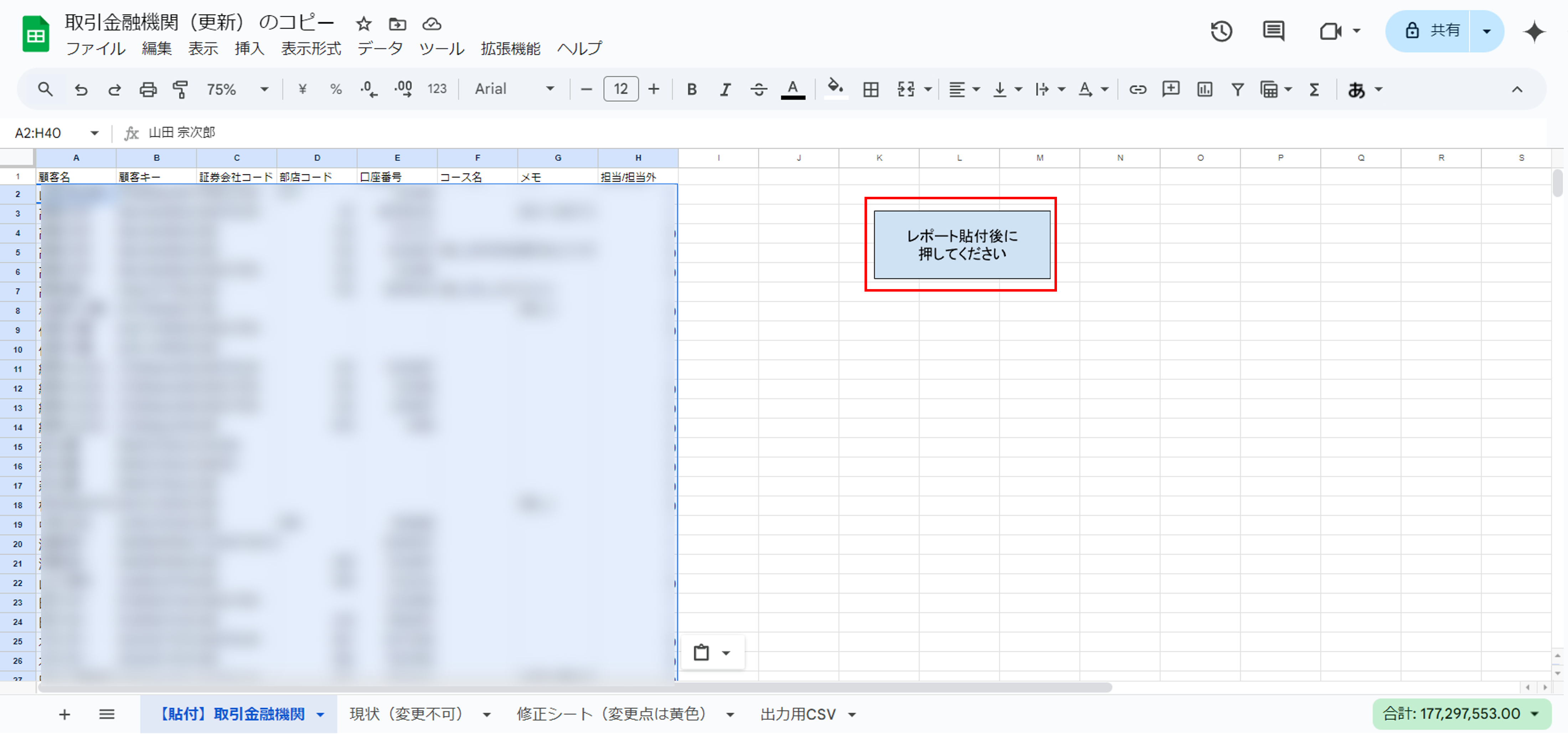
Task: Click the insert link icon
Action: point(1137,89)
